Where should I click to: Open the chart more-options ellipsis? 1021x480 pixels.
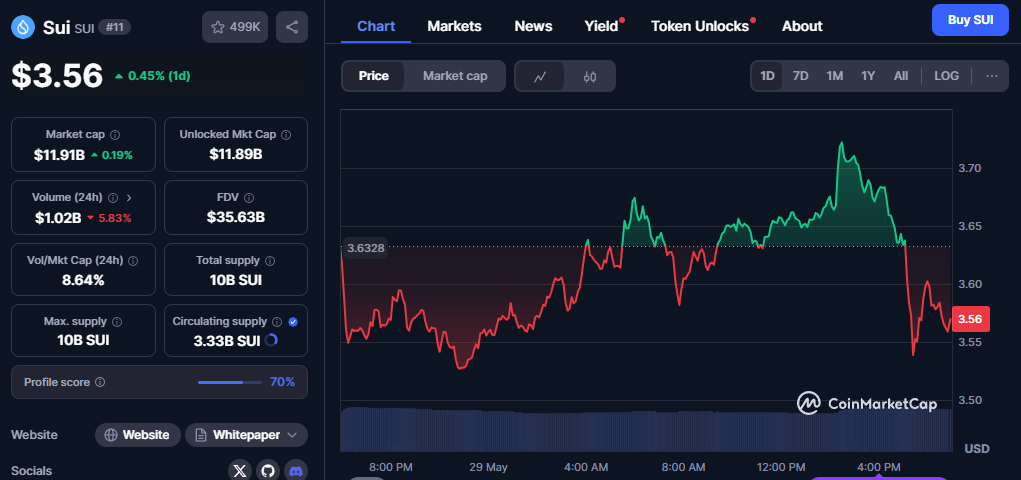tap(992, 76)
